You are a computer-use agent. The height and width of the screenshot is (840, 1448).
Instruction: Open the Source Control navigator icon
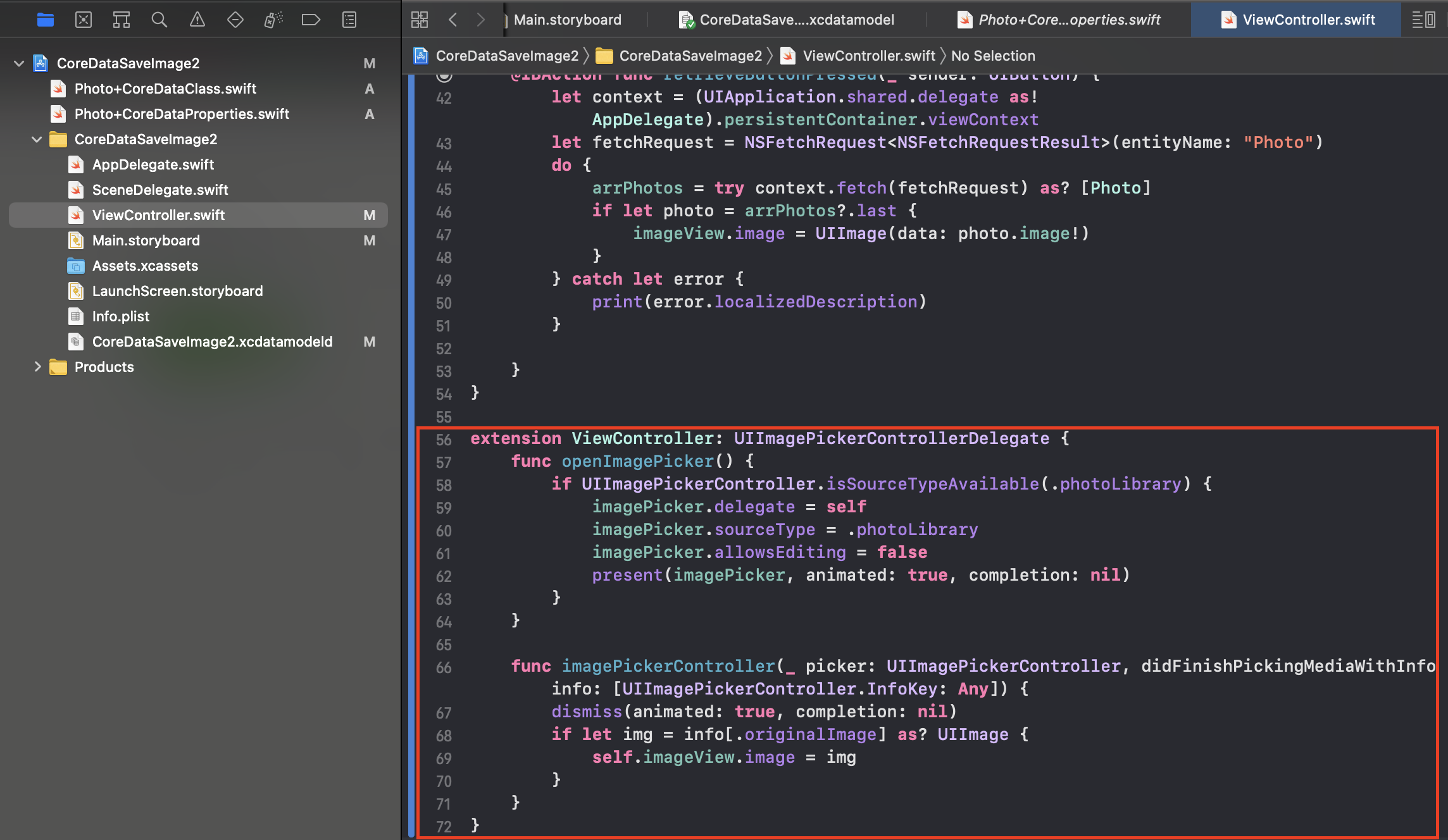[84, 20]
